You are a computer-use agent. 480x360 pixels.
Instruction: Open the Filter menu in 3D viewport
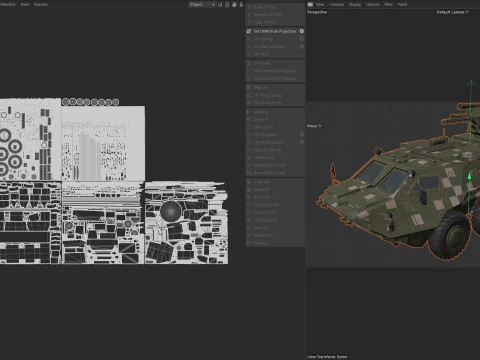[x=389, y=4]
